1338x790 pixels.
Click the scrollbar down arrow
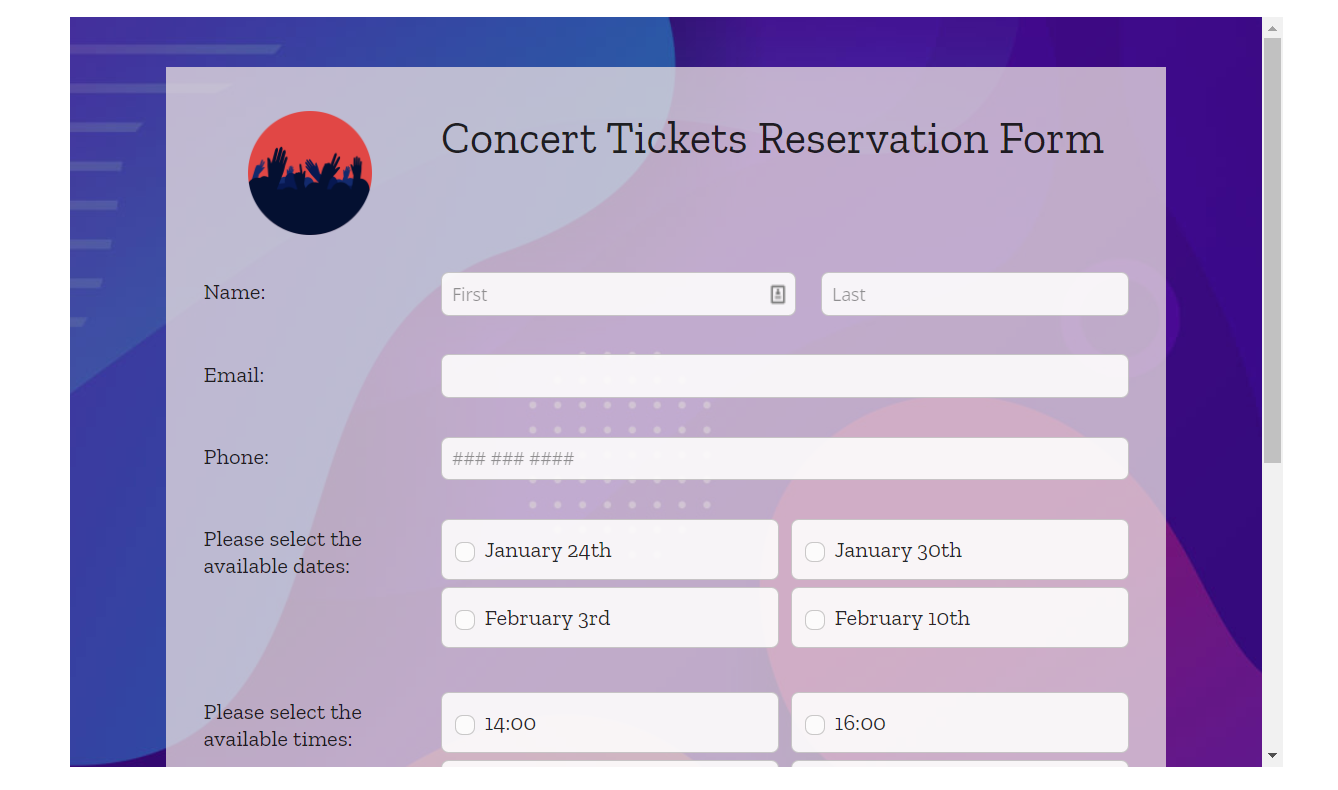click(x=1272, y=756)
